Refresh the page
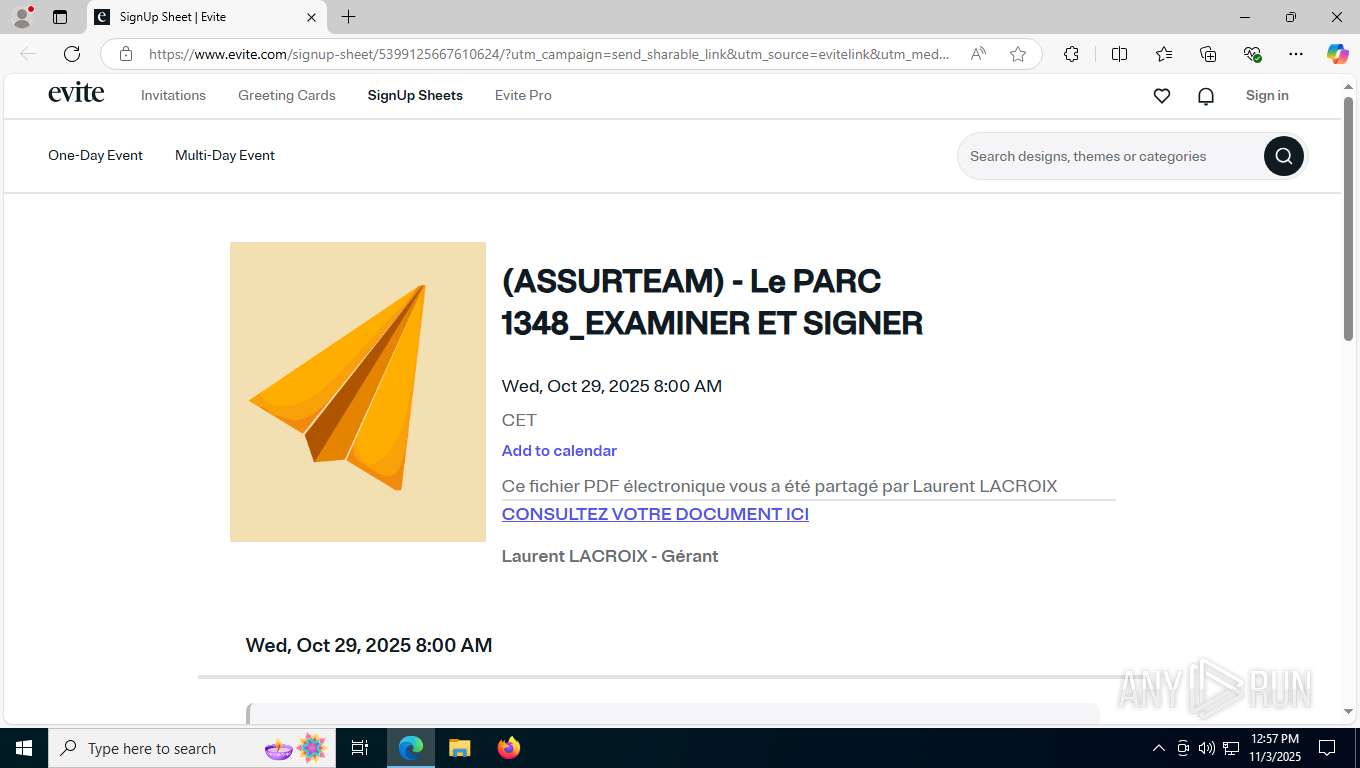Viewport: 1360px width, 768px height. click(72, 54)
